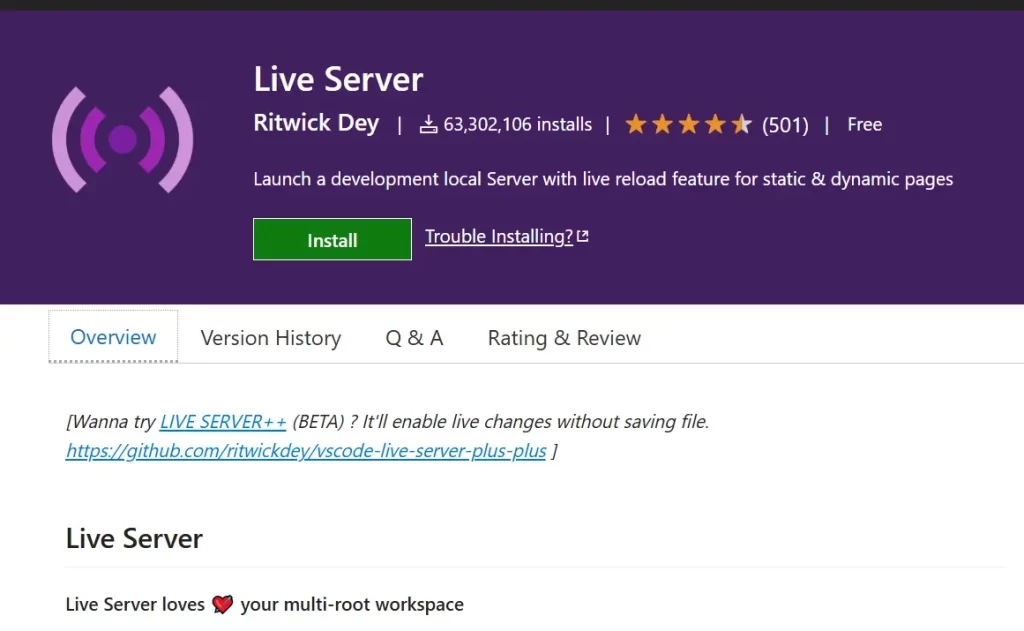Select the Overview tab
This screenshot has width=1024, height=631.
click(x=113, y=337)
